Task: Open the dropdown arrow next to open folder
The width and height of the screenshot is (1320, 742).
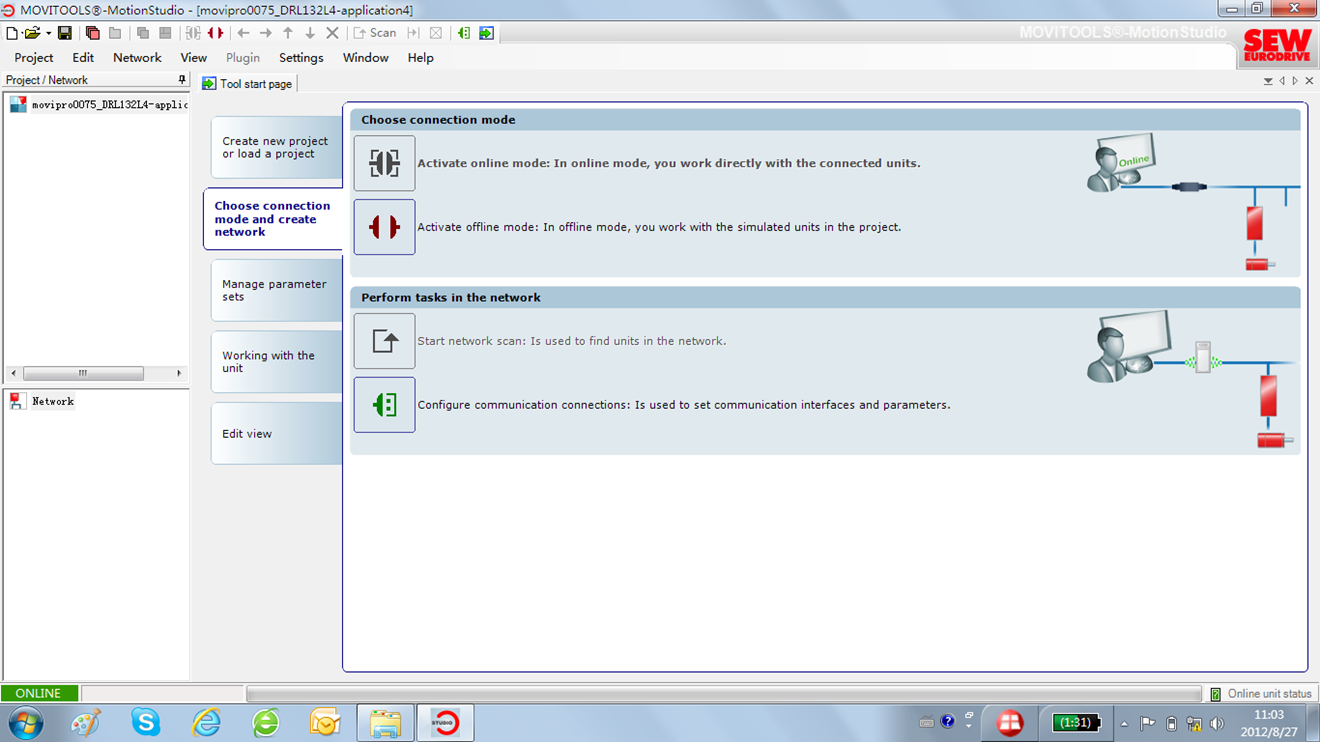Action: 48,33
